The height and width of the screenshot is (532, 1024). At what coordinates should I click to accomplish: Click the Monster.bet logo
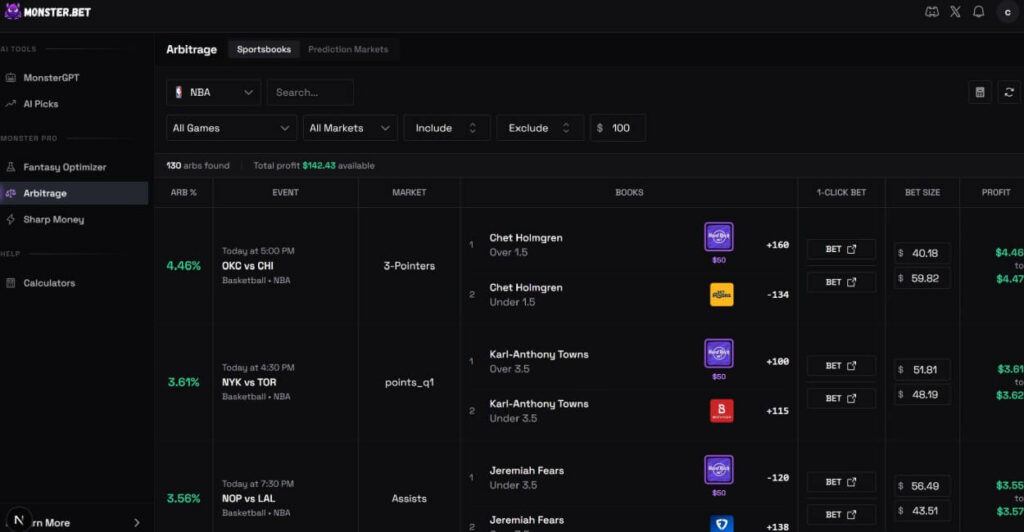click(48, 12)
